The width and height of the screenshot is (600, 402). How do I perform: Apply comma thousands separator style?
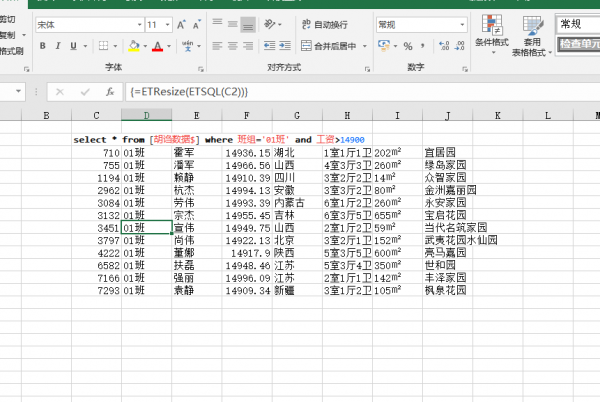[422, 46]
